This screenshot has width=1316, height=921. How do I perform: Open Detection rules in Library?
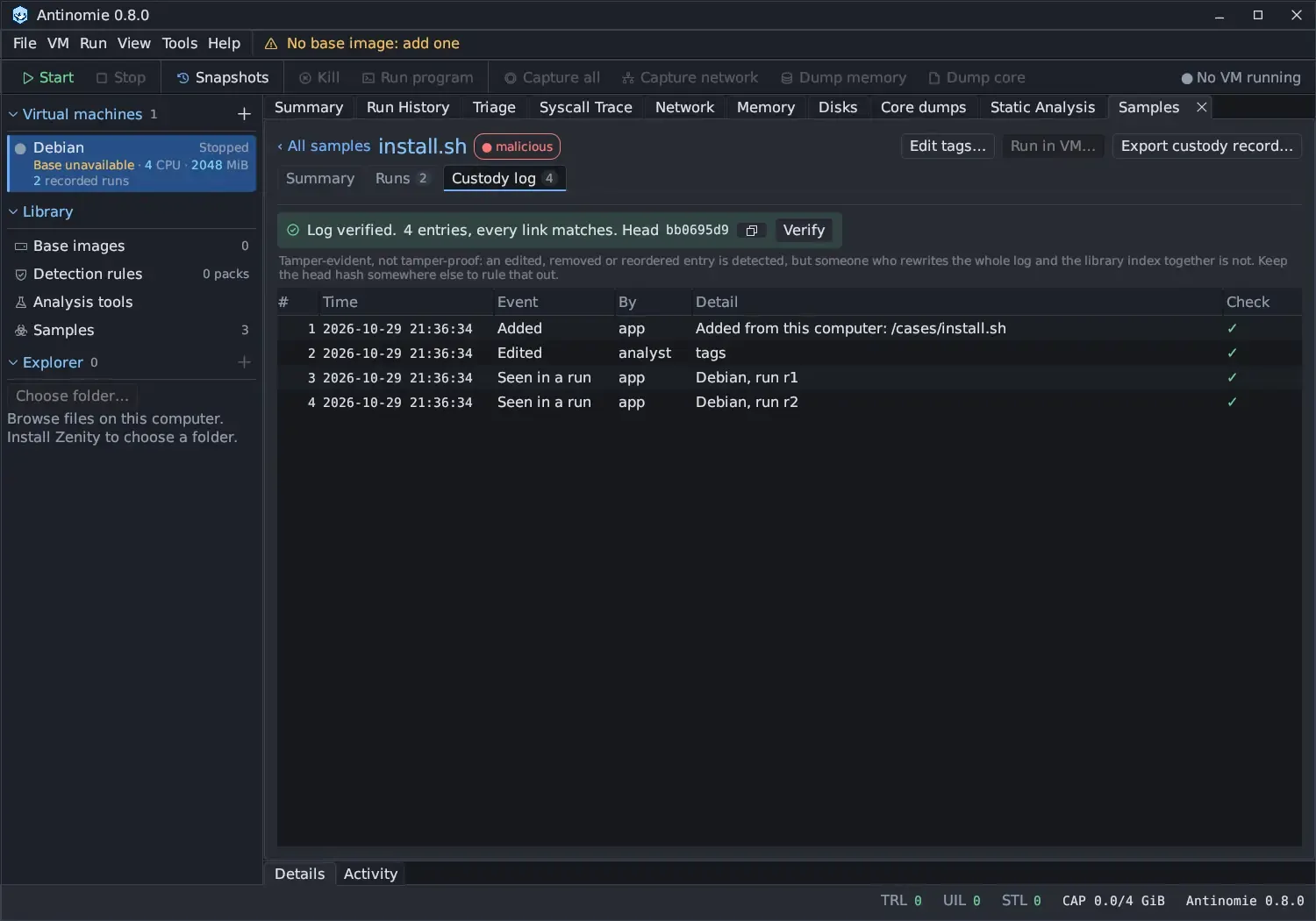[132, 274]
